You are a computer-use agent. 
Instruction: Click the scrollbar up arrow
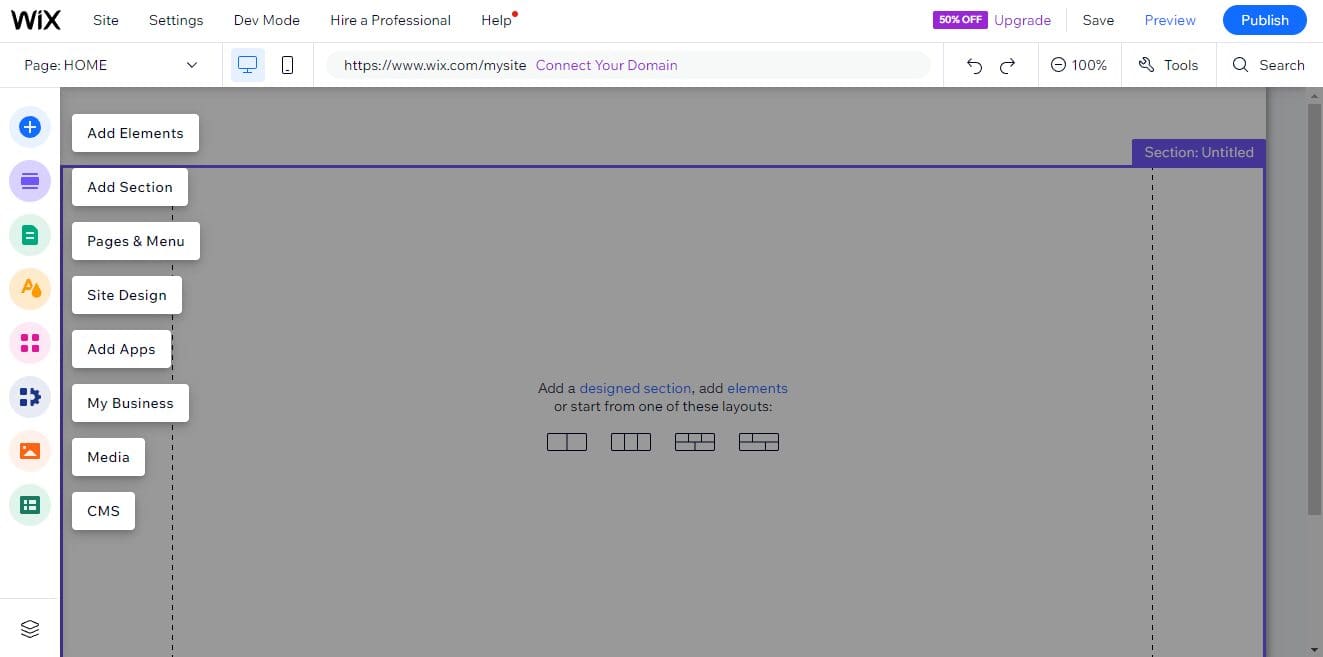point(1315,94)
